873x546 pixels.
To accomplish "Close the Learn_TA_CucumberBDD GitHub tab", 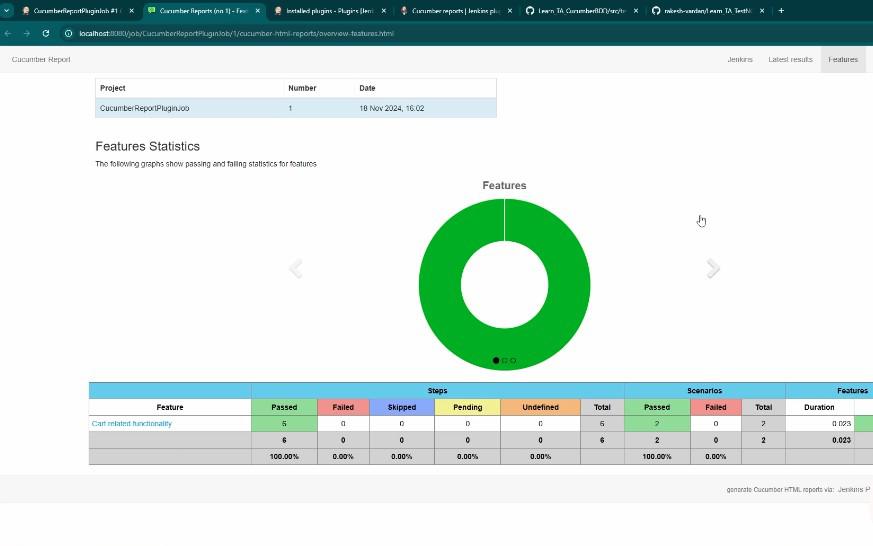I will pyautogui.click(x=636, y=11).
